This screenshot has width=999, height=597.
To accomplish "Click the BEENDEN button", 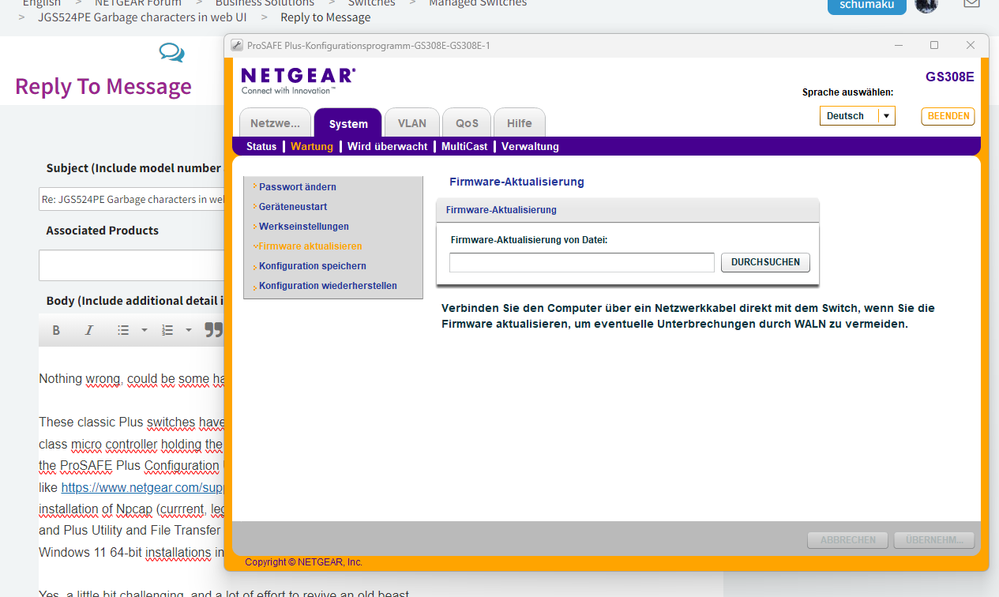I will click(948, 116).
